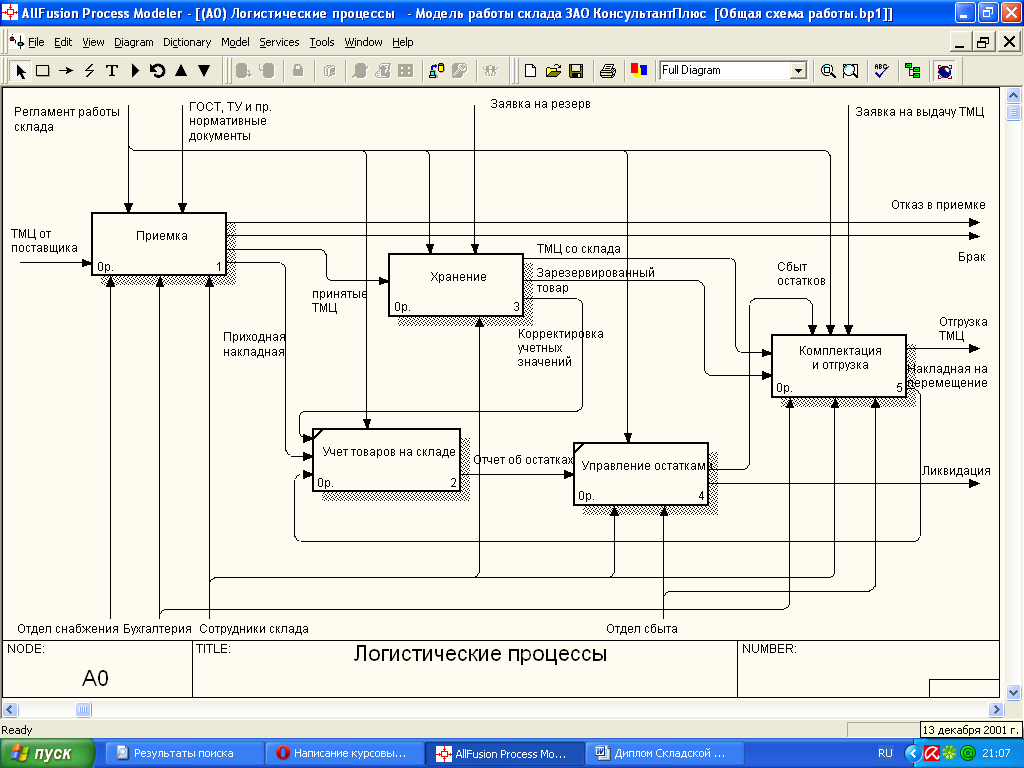Click the RU language indicator

tap(885, 753)
